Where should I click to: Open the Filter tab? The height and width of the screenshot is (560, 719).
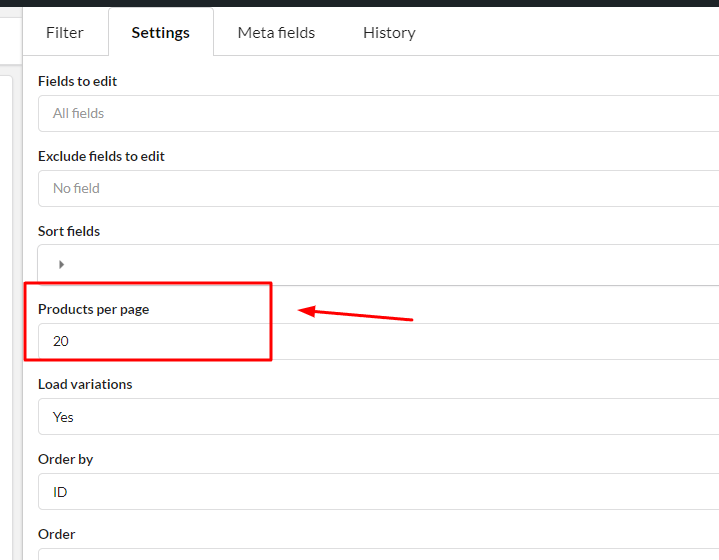click(x=65, y=33)
